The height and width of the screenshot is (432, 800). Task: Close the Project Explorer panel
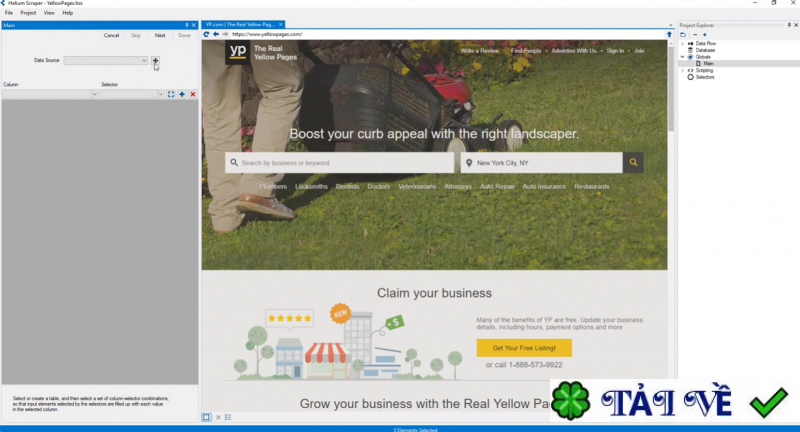(796, 25)
